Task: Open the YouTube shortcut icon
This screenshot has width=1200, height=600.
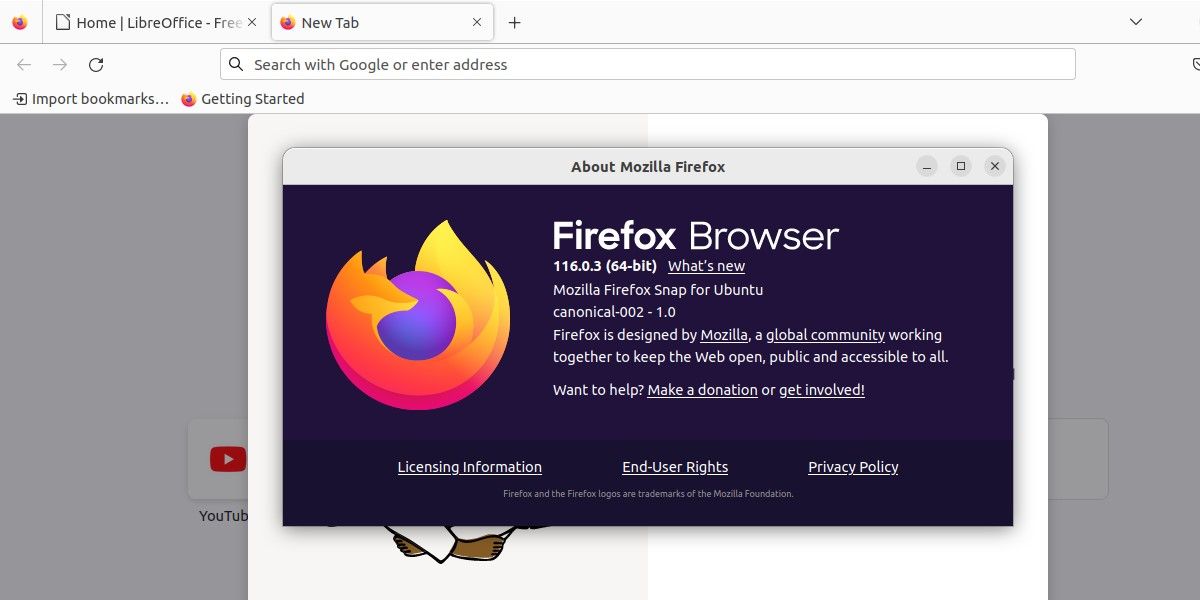Action: (227, 459)
